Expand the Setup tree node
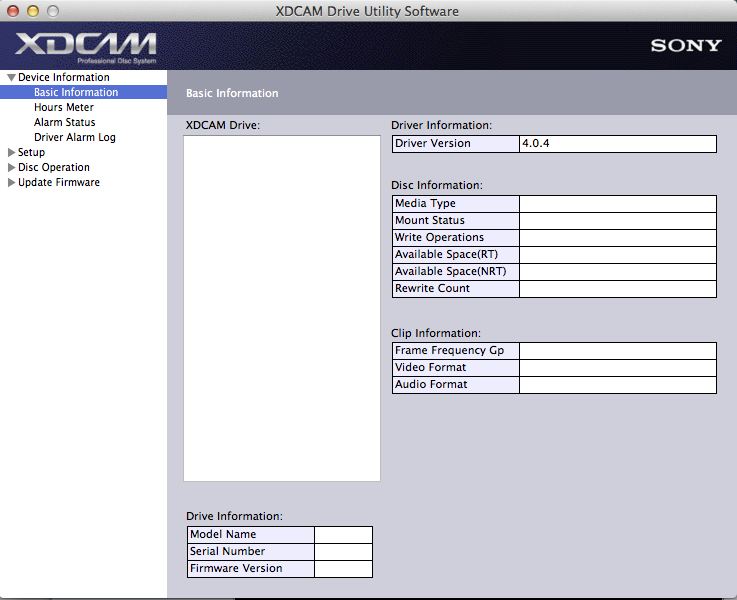 [11, 152]
